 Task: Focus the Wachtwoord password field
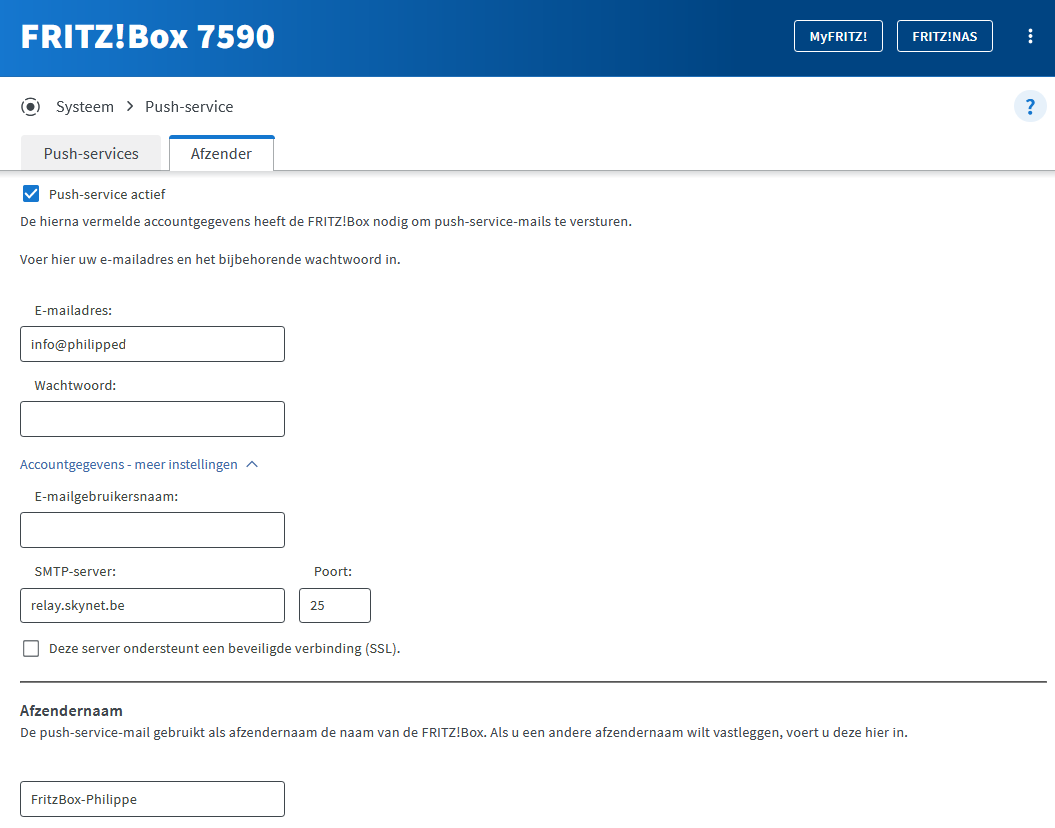(x=152, y=419)
